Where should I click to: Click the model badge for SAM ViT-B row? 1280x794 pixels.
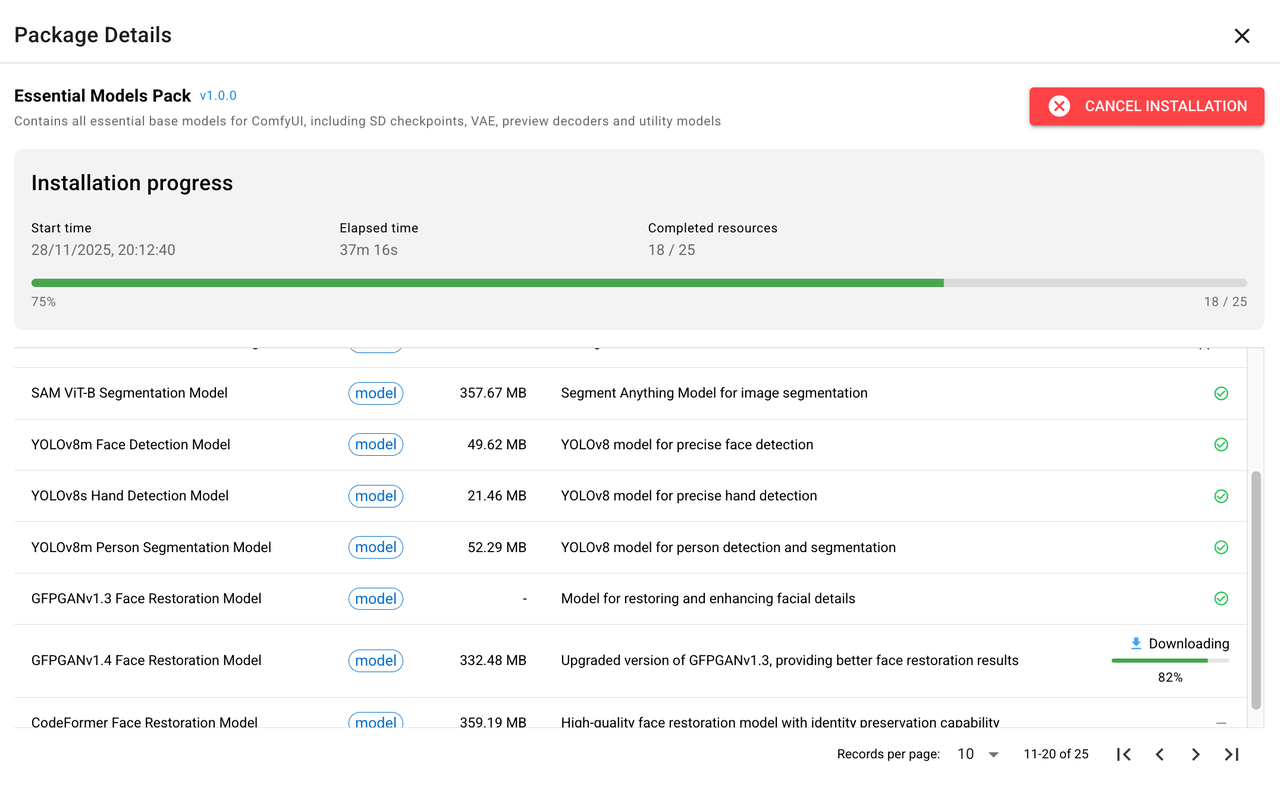(x=375, y=393)
